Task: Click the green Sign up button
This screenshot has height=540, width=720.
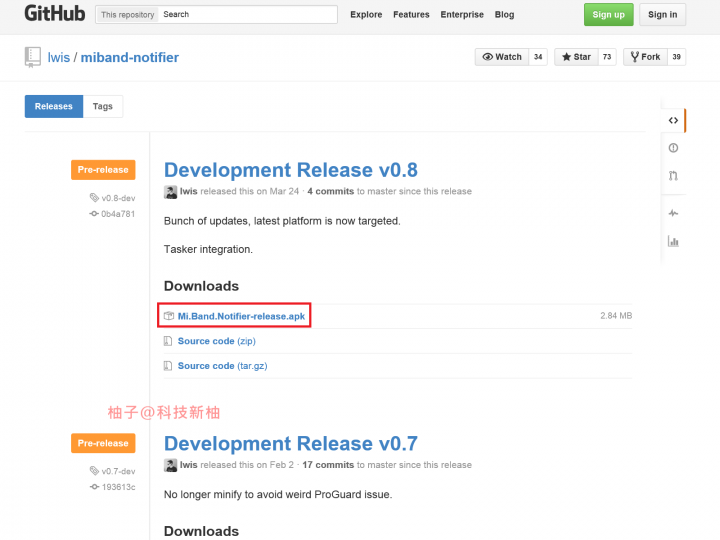Action: click(608, 15)
